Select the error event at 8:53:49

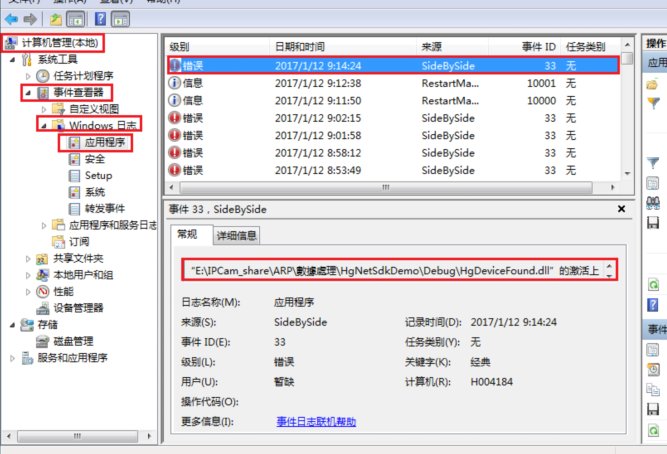tap(393, 170)
